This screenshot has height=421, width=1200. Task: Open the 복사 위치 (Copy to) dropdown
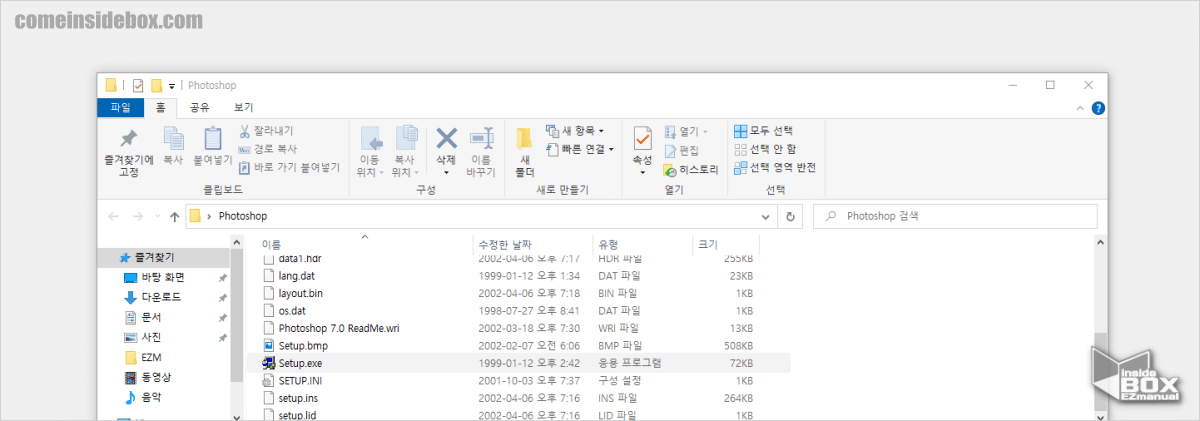(406, 152)
